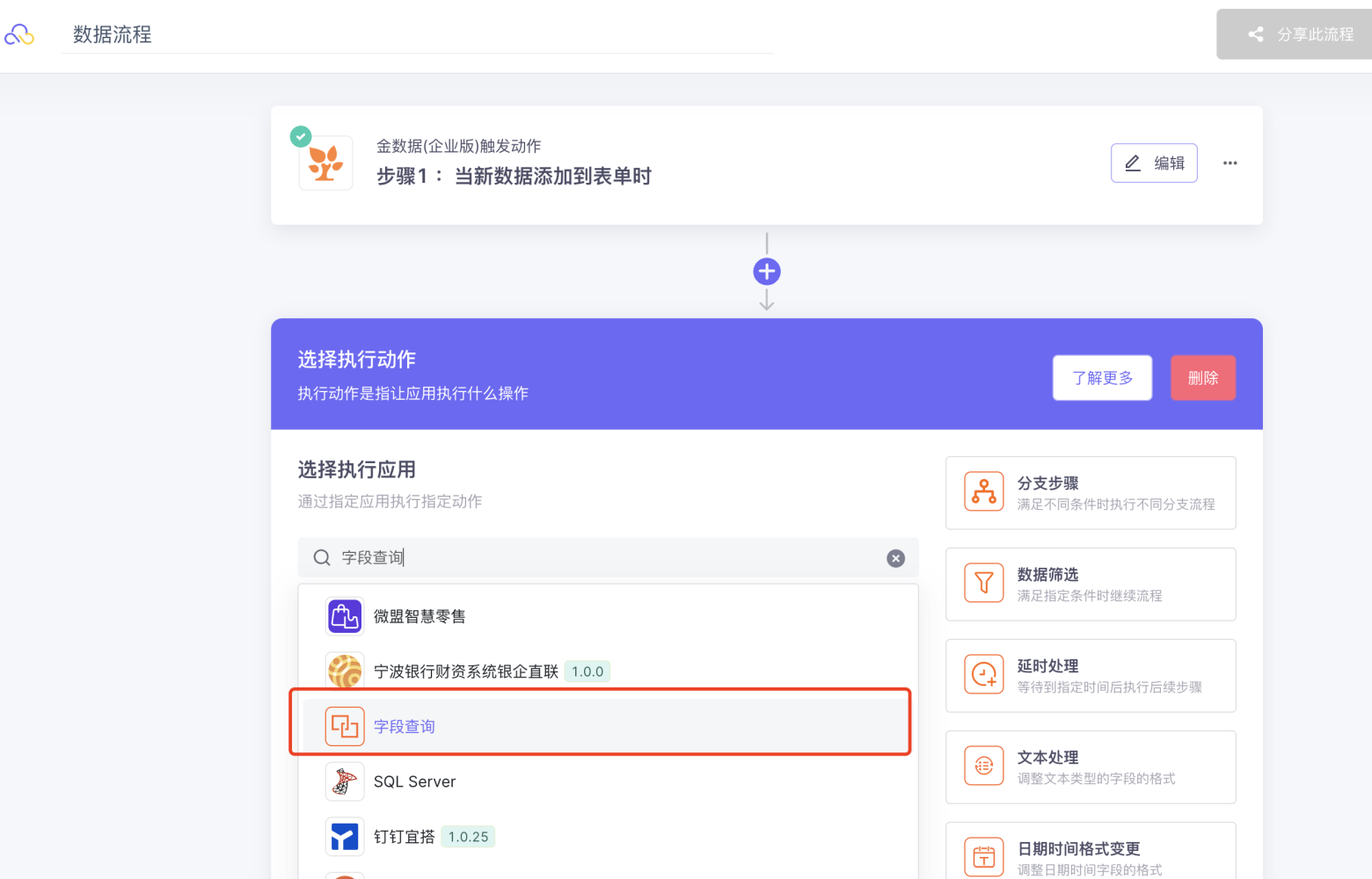Click the 金数据 trigger app icon
The image size is (1372, 879).
[325, 163]
